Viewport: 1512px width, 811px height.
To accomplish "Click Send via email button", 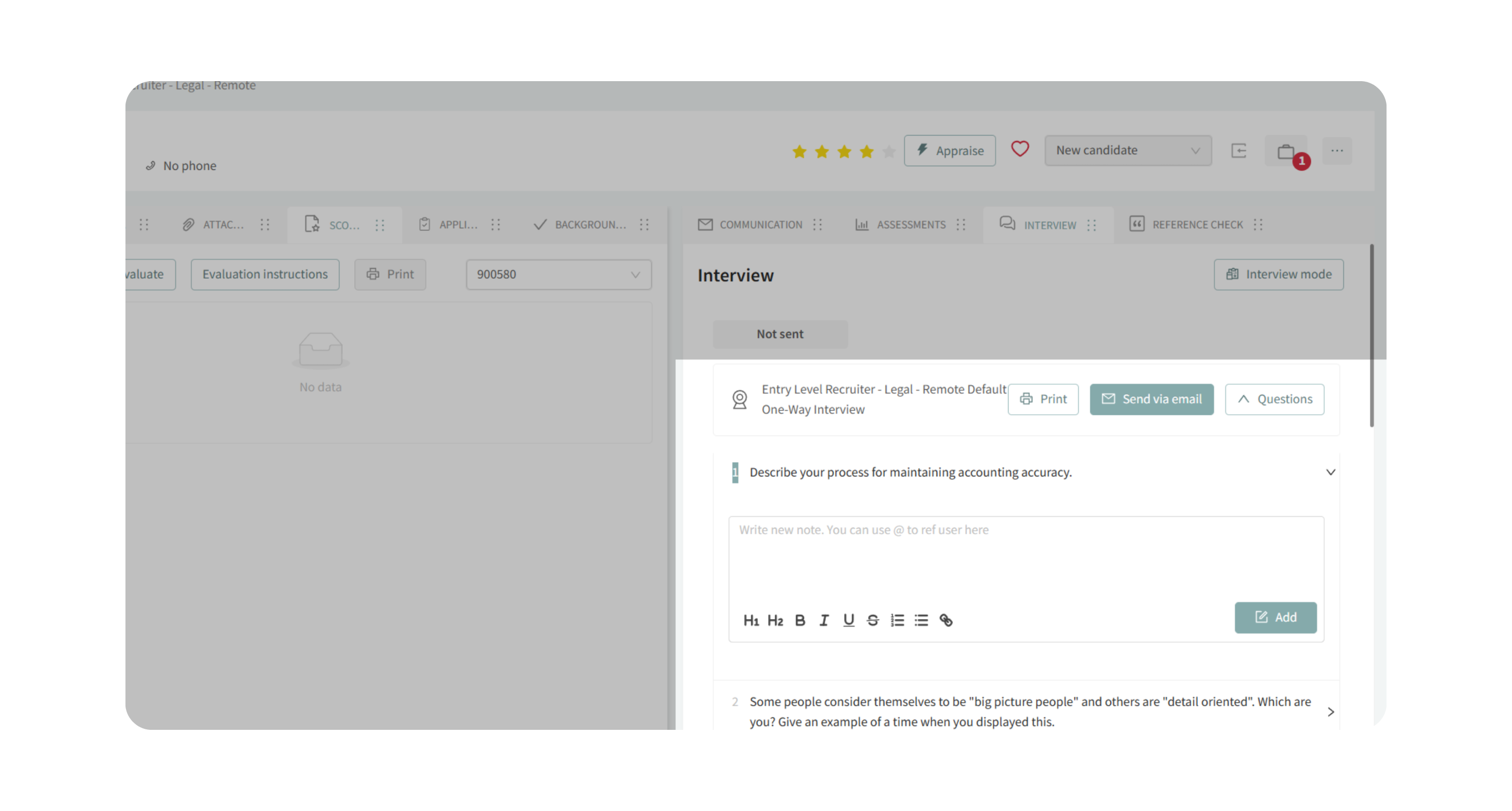I will (1151, 399).
